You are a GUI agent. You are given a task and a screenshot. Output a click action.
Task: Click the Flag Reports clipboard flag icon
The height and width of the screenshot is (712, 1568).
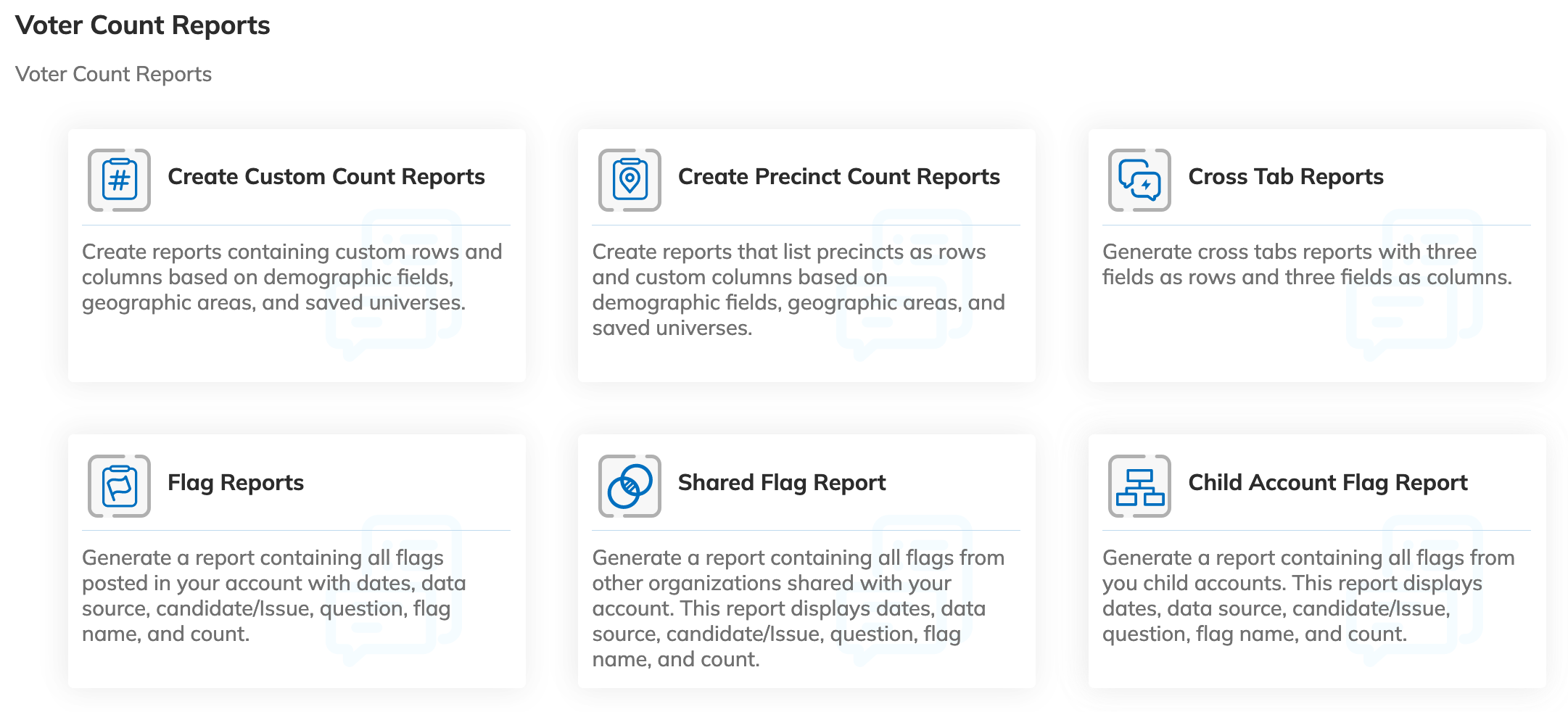coord(119,486)
